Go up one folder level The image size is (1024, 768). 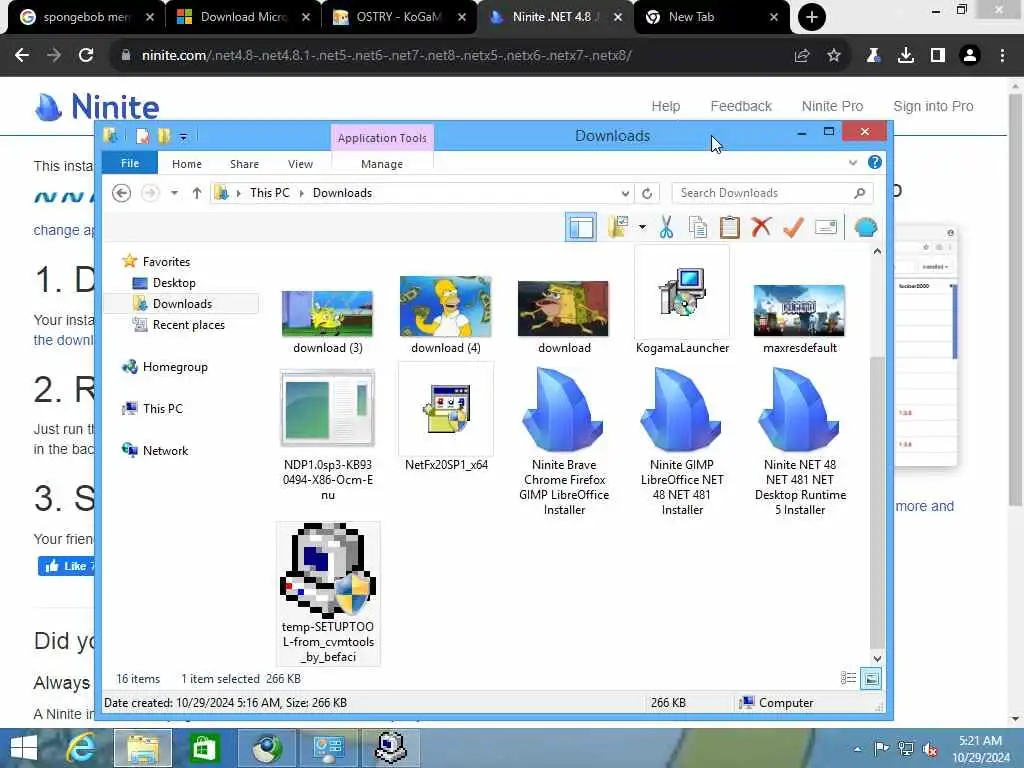pos(197,193)
